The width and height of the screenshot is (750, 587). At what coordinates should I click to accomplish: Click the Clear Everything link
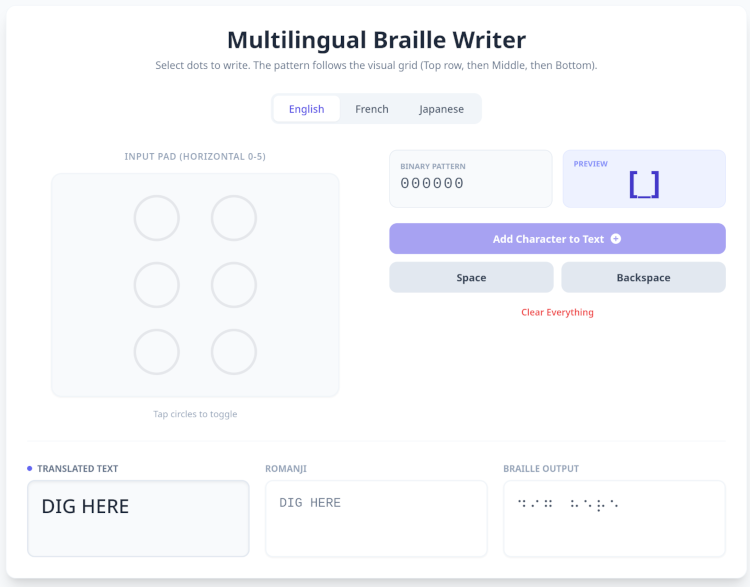coord(557,312)
